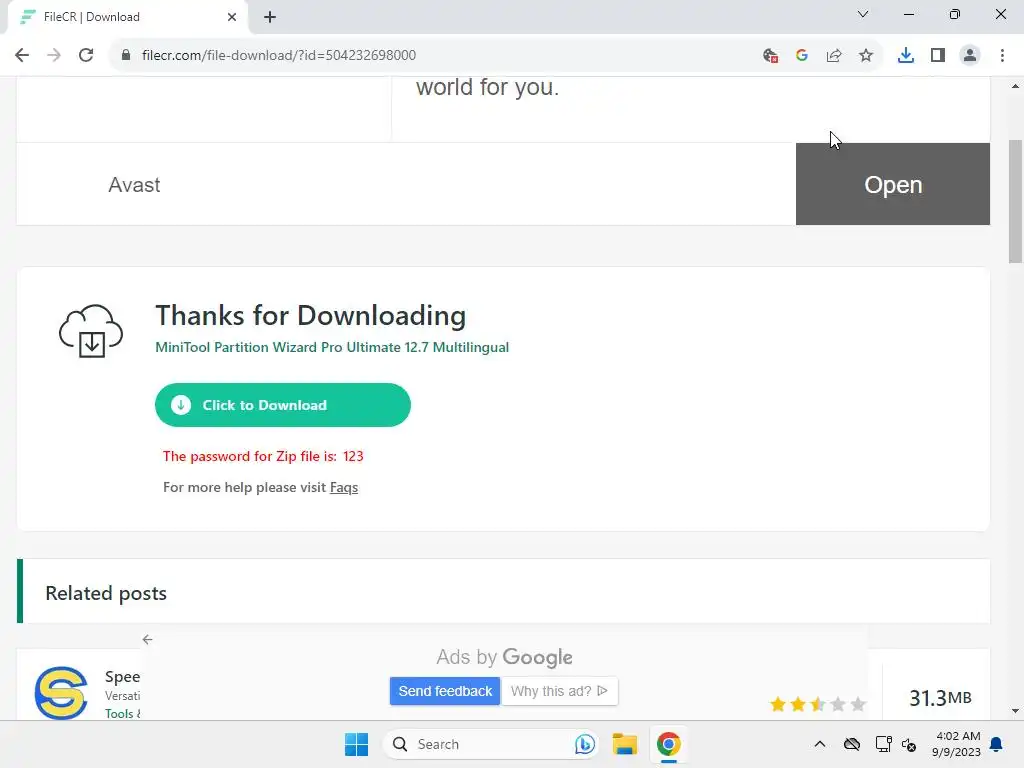
Task: Show hidden system tray icons
Action: [x=820, y=744]
